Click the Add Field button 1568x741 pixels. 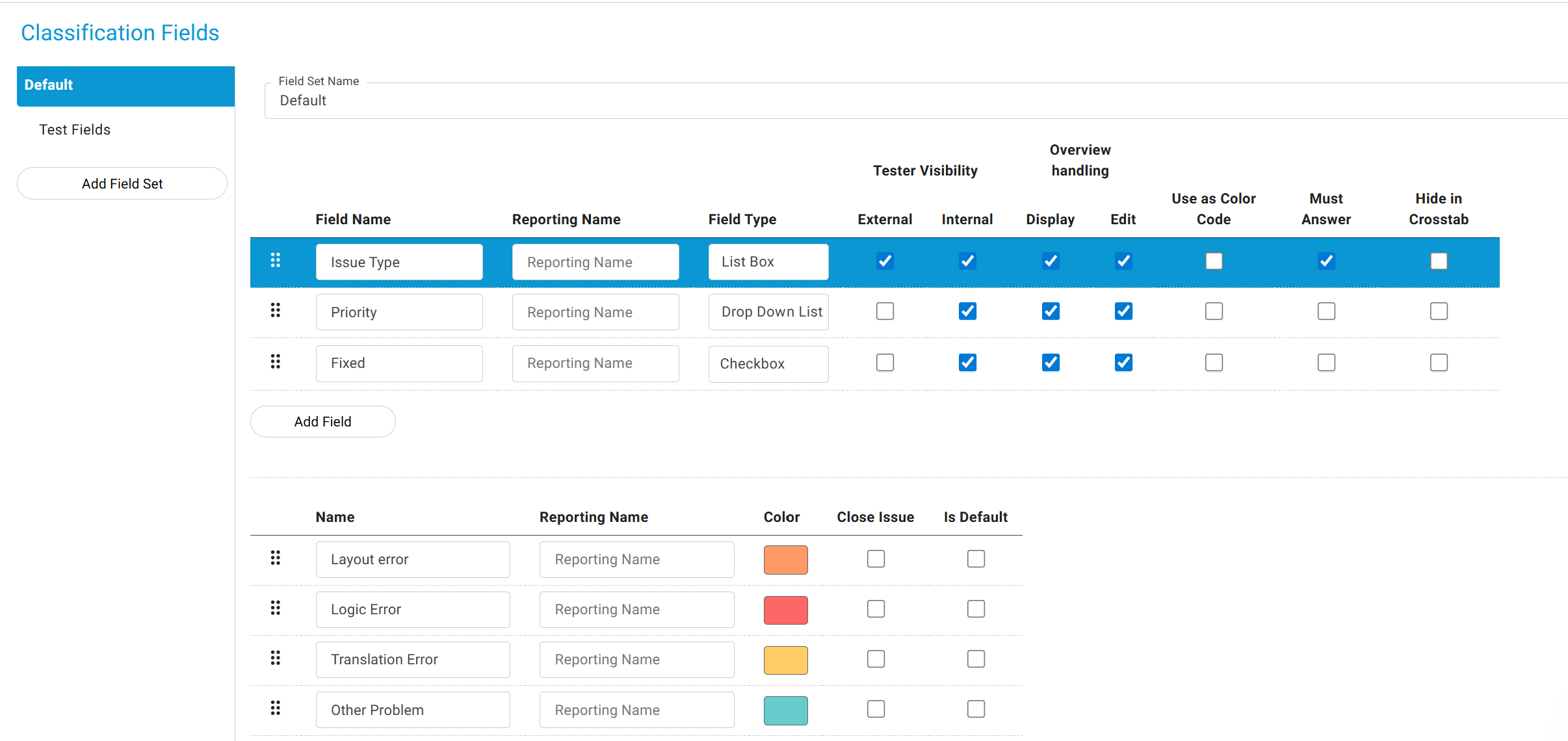point(322,422)
